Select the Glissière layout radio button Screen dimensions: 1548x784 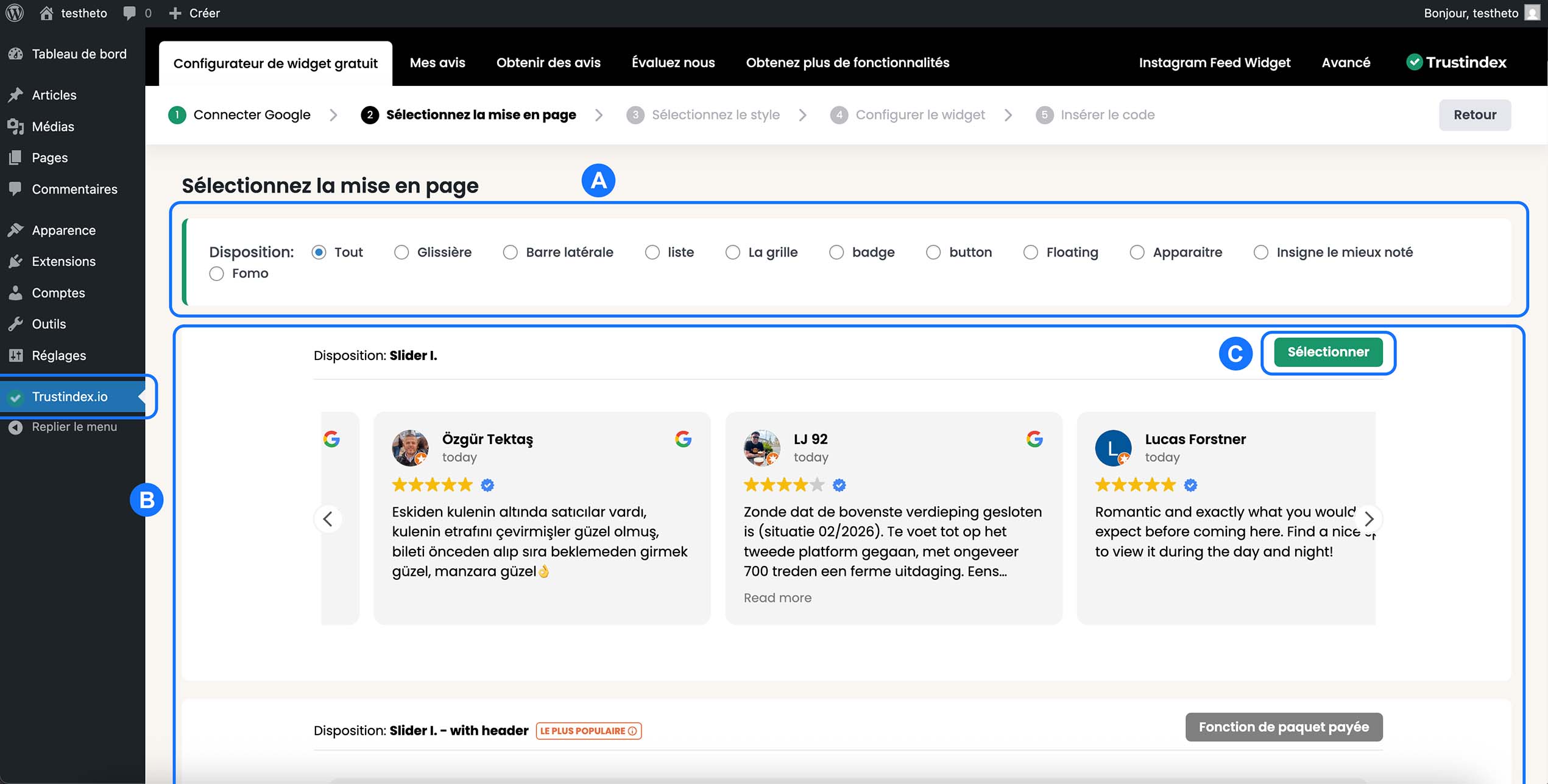[401, 252]
